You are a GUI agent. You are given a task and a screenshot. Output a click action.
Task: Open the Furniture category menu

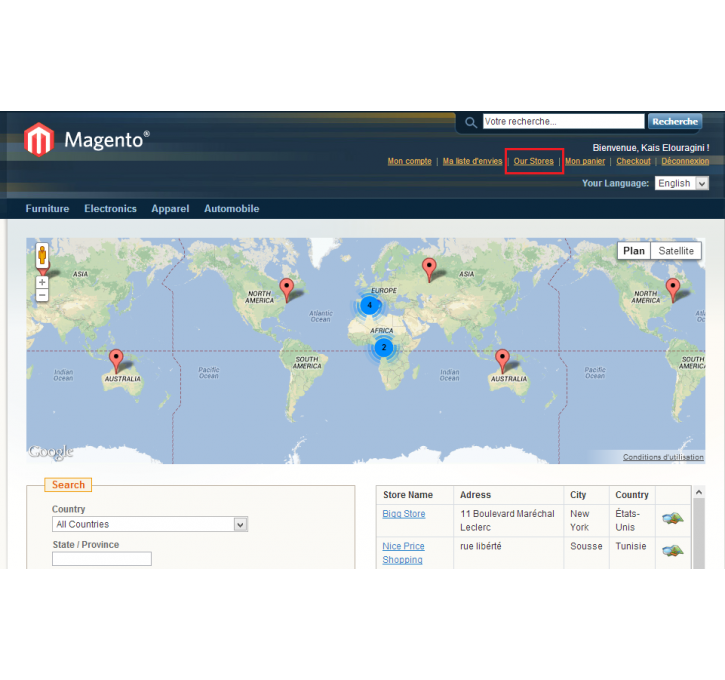click(47, 208)
